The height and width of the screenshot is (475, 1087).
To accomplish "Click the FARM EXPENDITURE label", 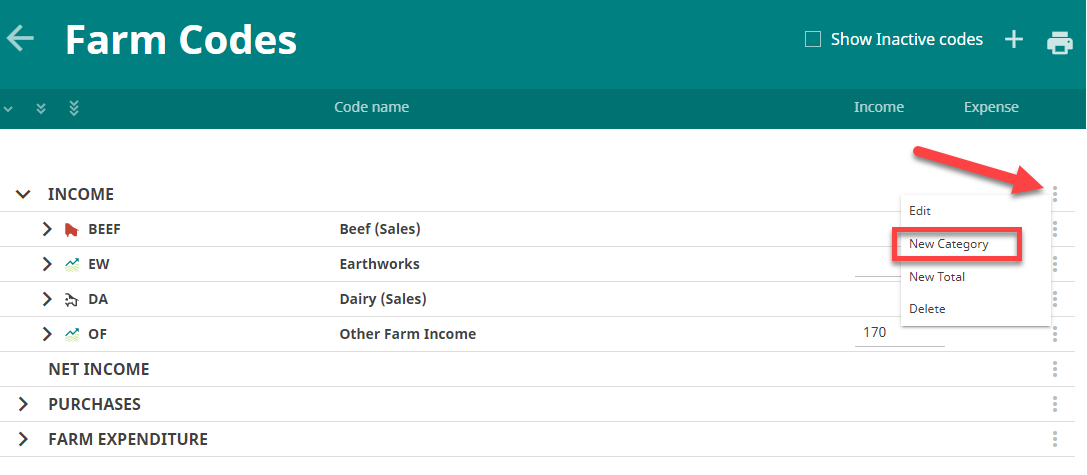I will pos(128,439).
